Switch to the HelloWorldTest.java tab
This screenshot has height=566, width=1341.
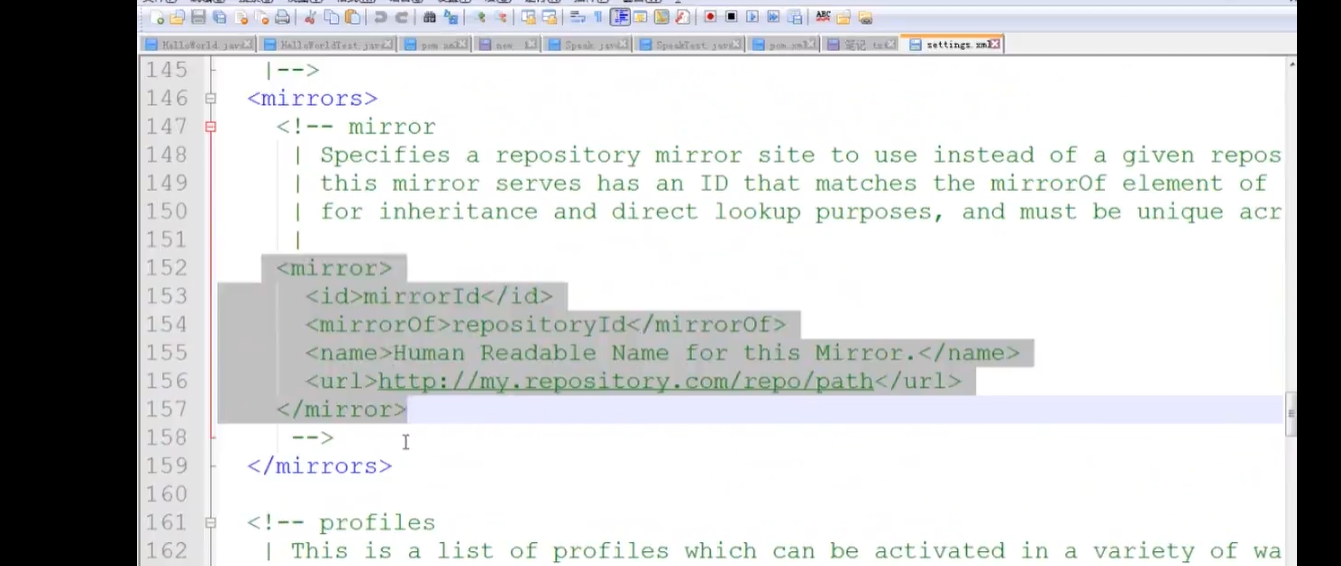point(326,45)
